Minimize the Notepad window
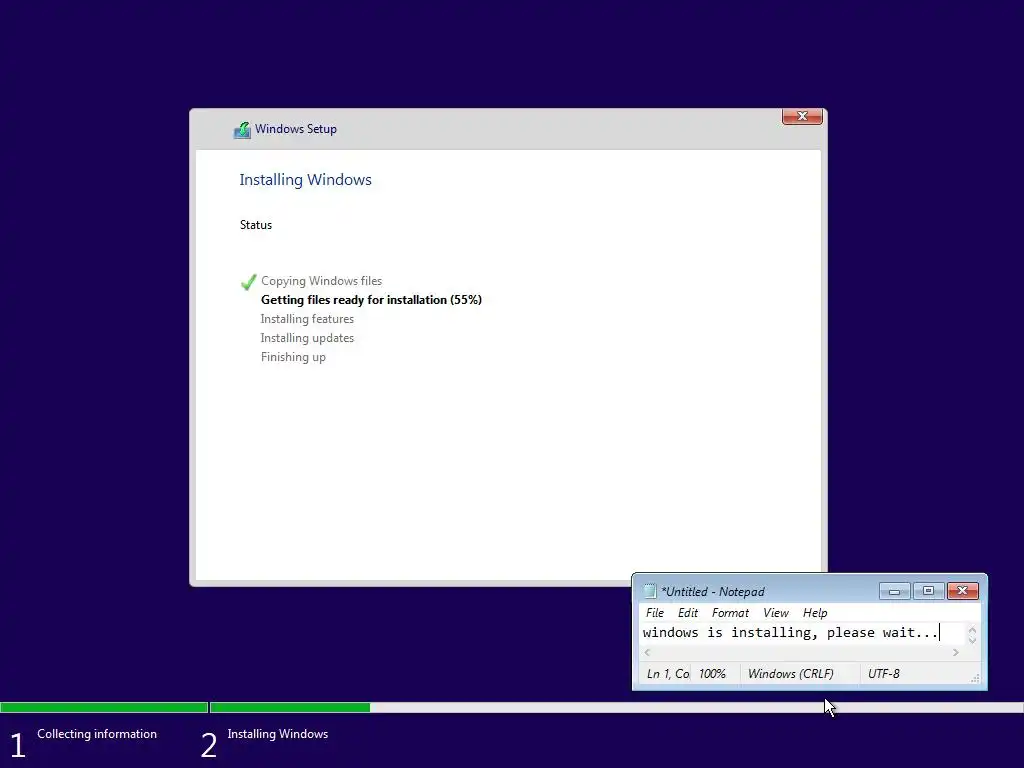The width and height of the screenshot is (1024, 768). point(894,591)
